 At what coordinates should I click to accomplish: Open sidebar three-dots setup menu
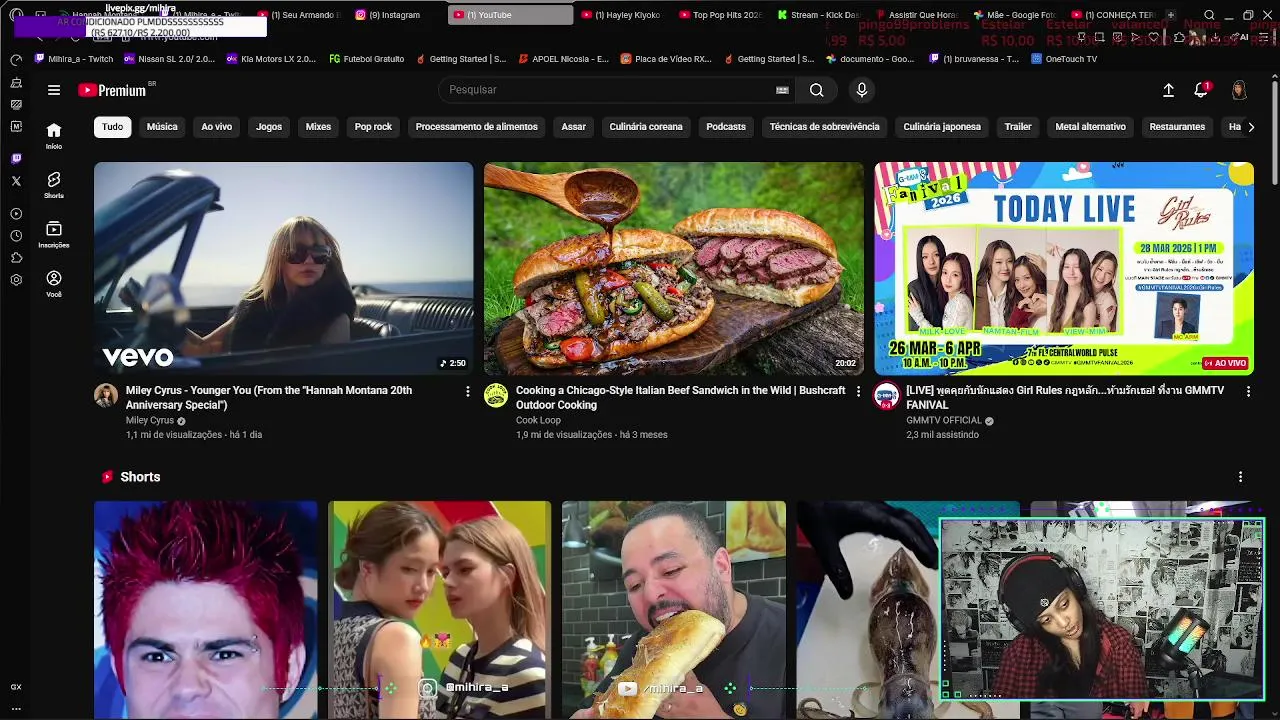16,708
